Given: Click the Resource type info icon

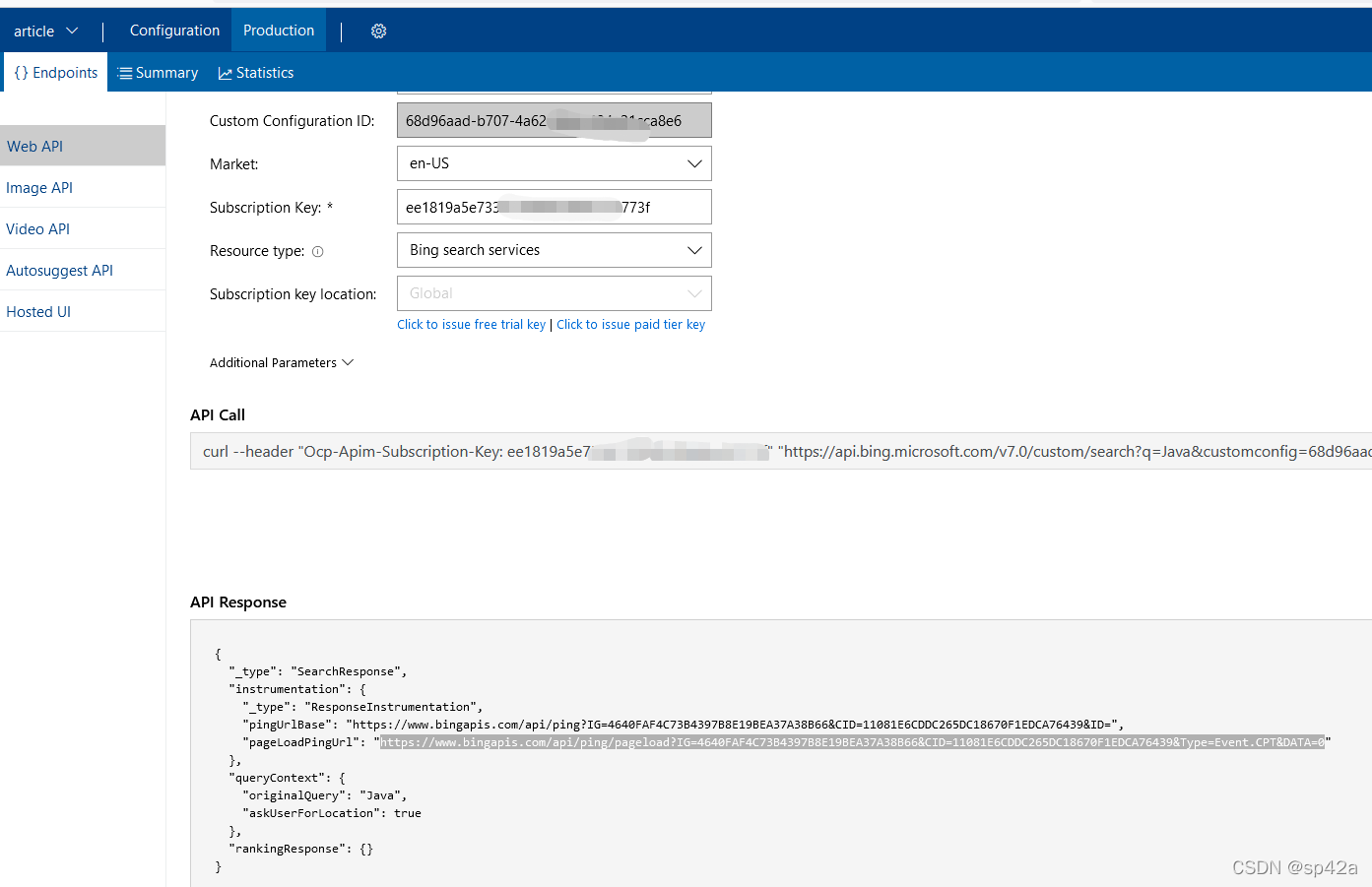Looking at the screenshot, I should pos(317,252).
